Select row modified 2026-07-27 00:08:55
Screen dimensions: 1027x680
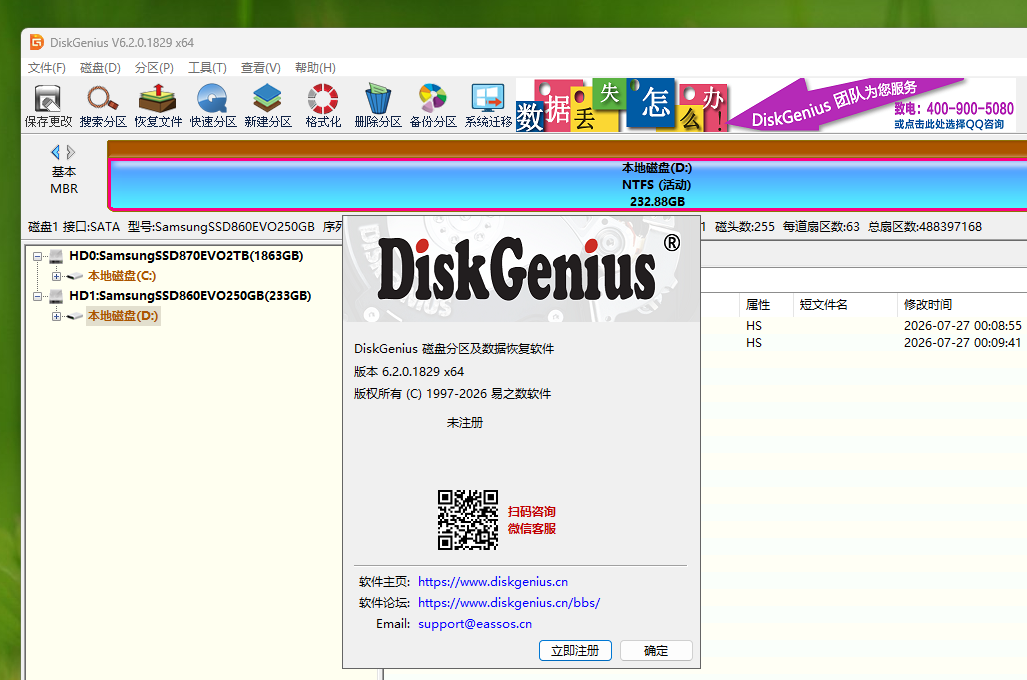pyautogui.click(x=864, y=326)
